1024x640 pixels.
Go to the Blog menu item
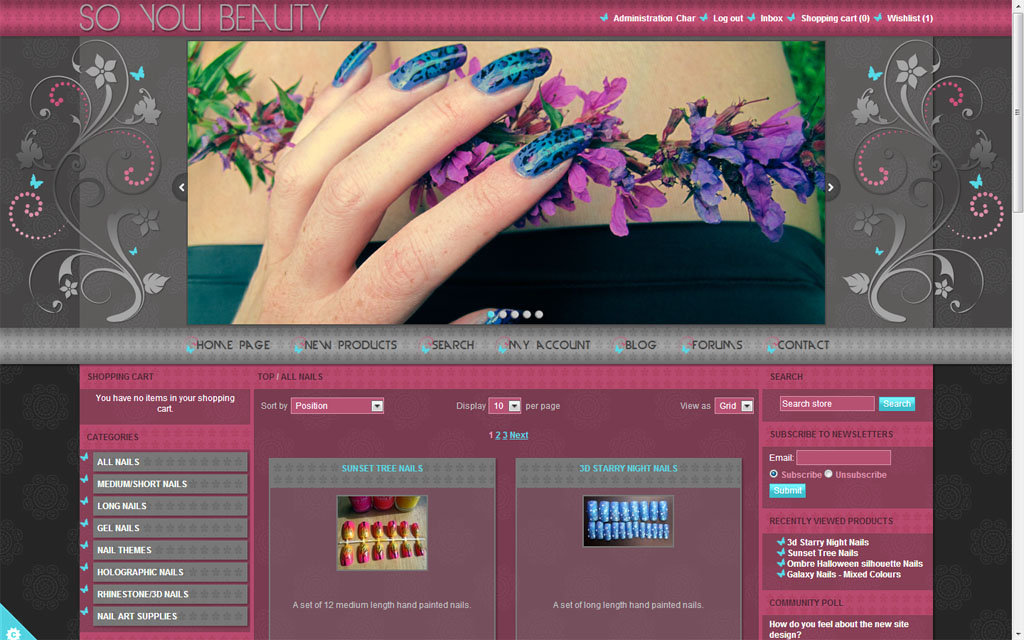[640, 345]
